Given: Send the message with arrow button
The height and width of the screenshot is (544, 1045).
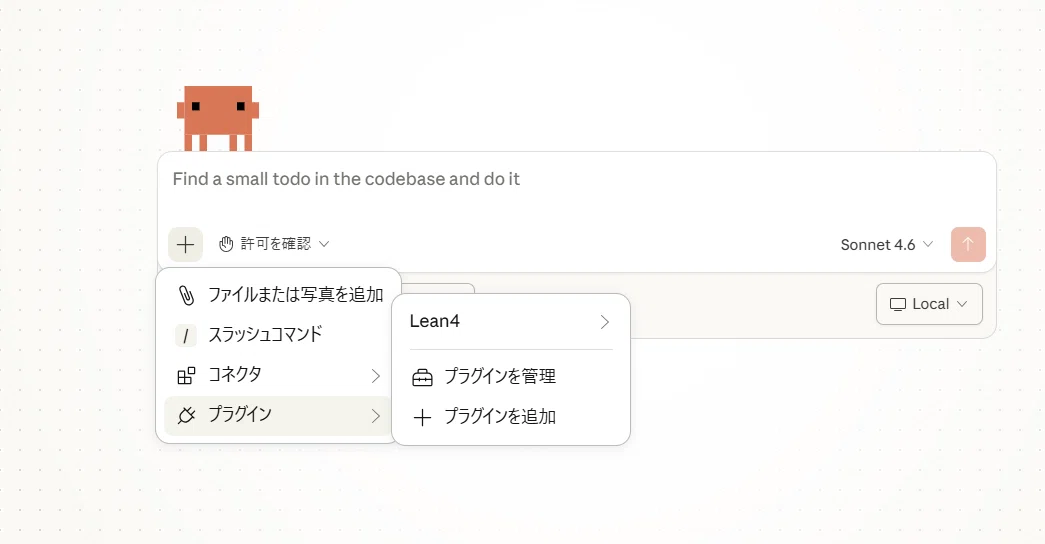Looking at the screenshot, I should click(968, 244).
